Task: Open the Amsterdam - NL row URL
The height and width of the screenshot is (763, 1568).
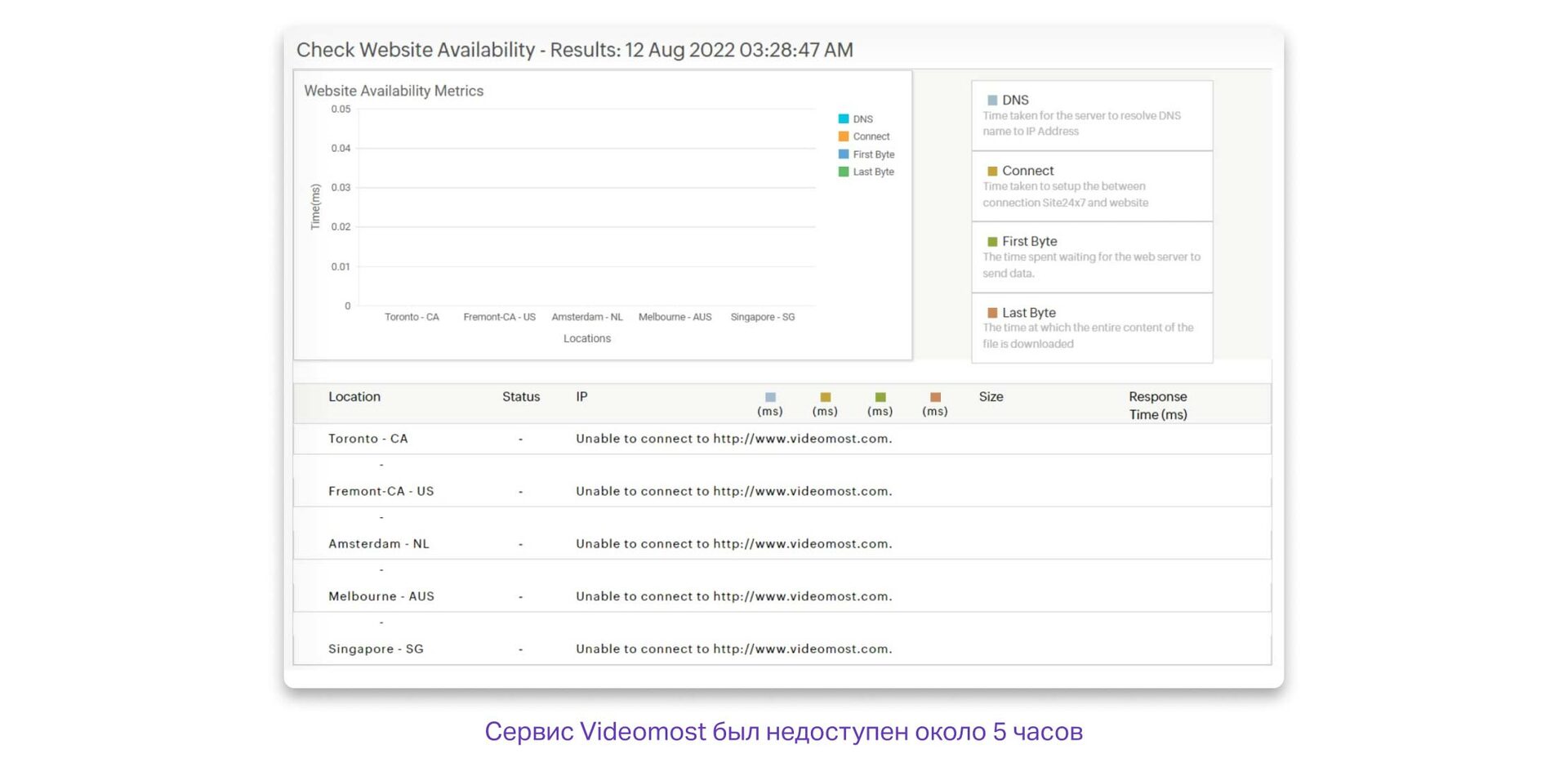Action: pyautogui.click(x=801, y=544)
